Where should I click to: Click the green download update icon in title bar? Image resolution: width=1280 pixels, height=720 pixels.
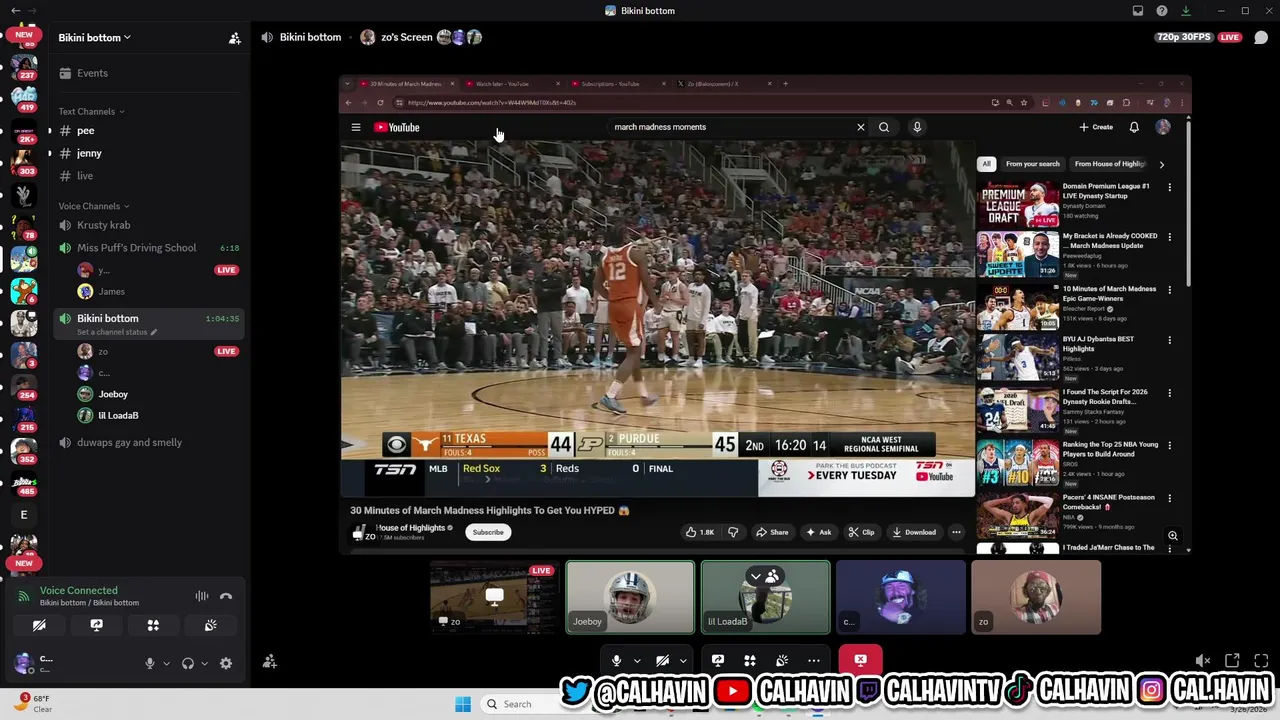tap(1186, 11)
